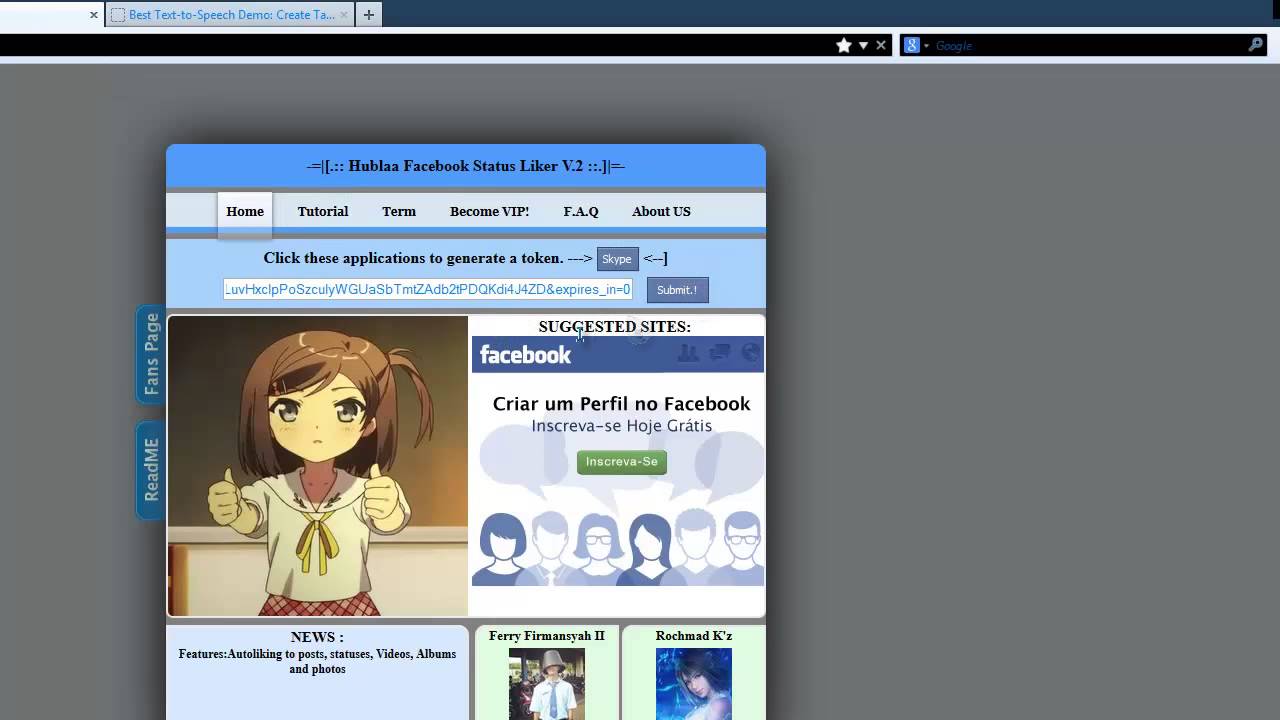This screenshot has width=1280, height=720.
Task: Click the anime thumbs-up girl image
Action: pyautogui.click(x=318, y=466)
